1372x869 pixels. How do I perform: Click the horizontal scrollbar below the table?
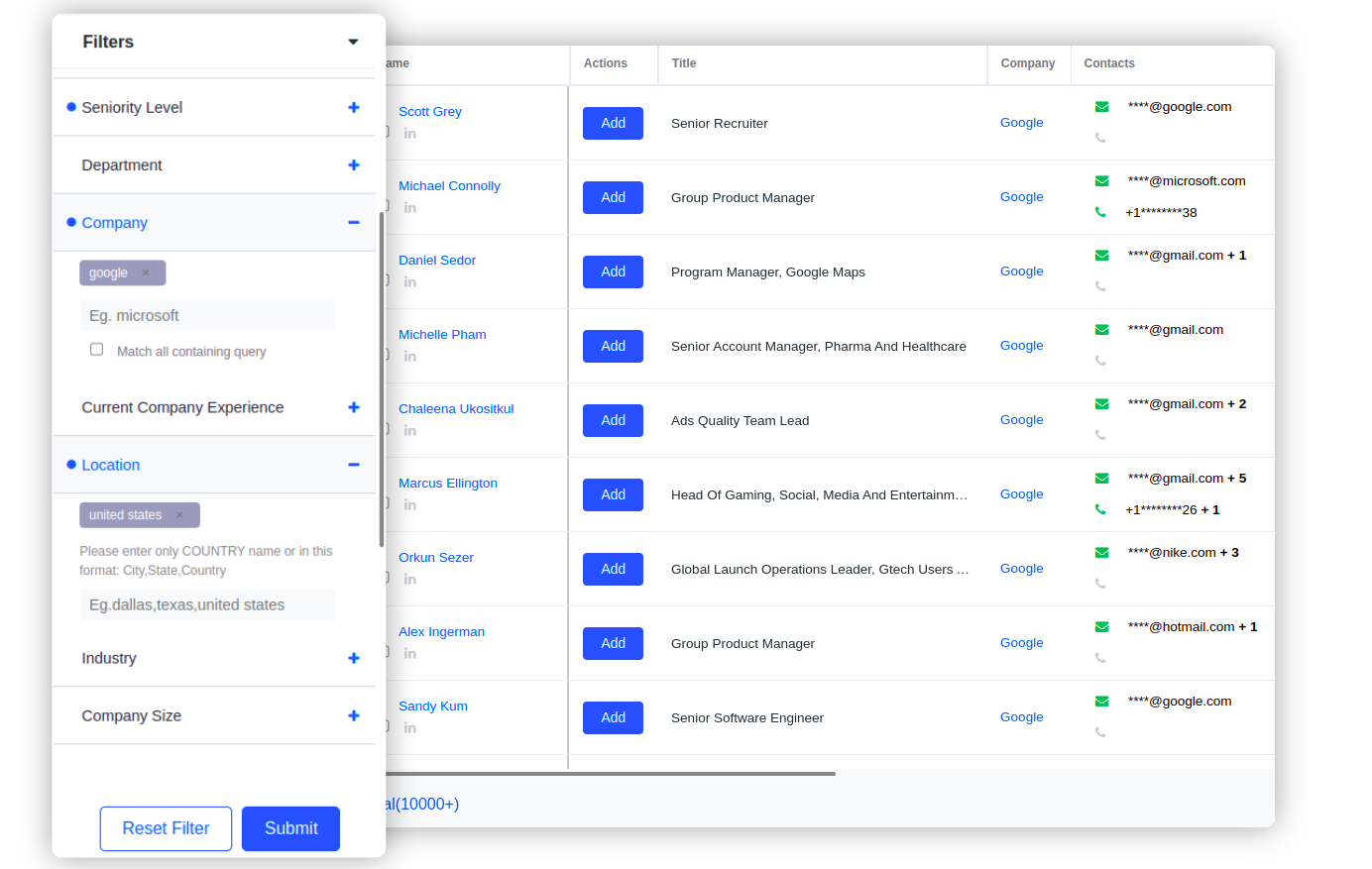(x=610, y=774)
